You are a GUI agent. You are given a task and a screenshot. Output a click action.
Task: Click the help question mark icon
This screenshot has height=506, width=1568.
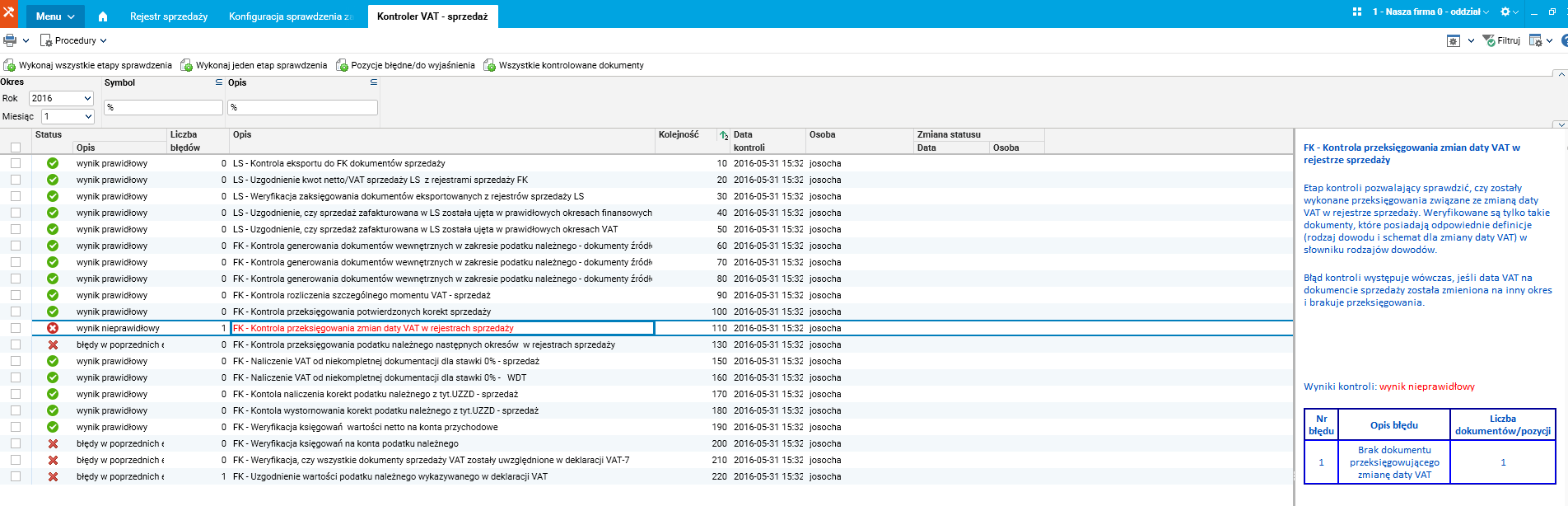pos(1564,40)
